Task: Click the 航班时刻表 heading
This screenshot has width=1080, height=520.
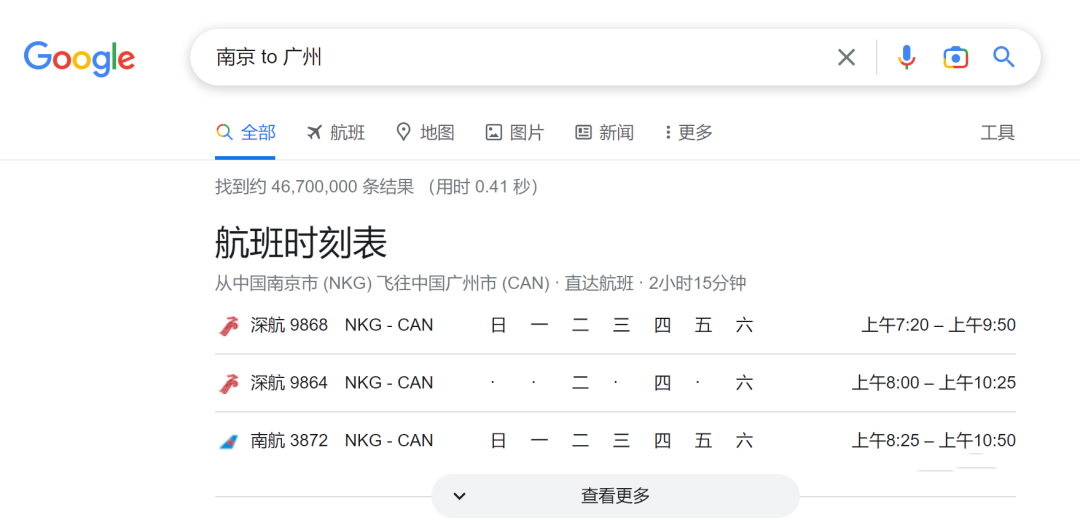Action: [301, 243]
